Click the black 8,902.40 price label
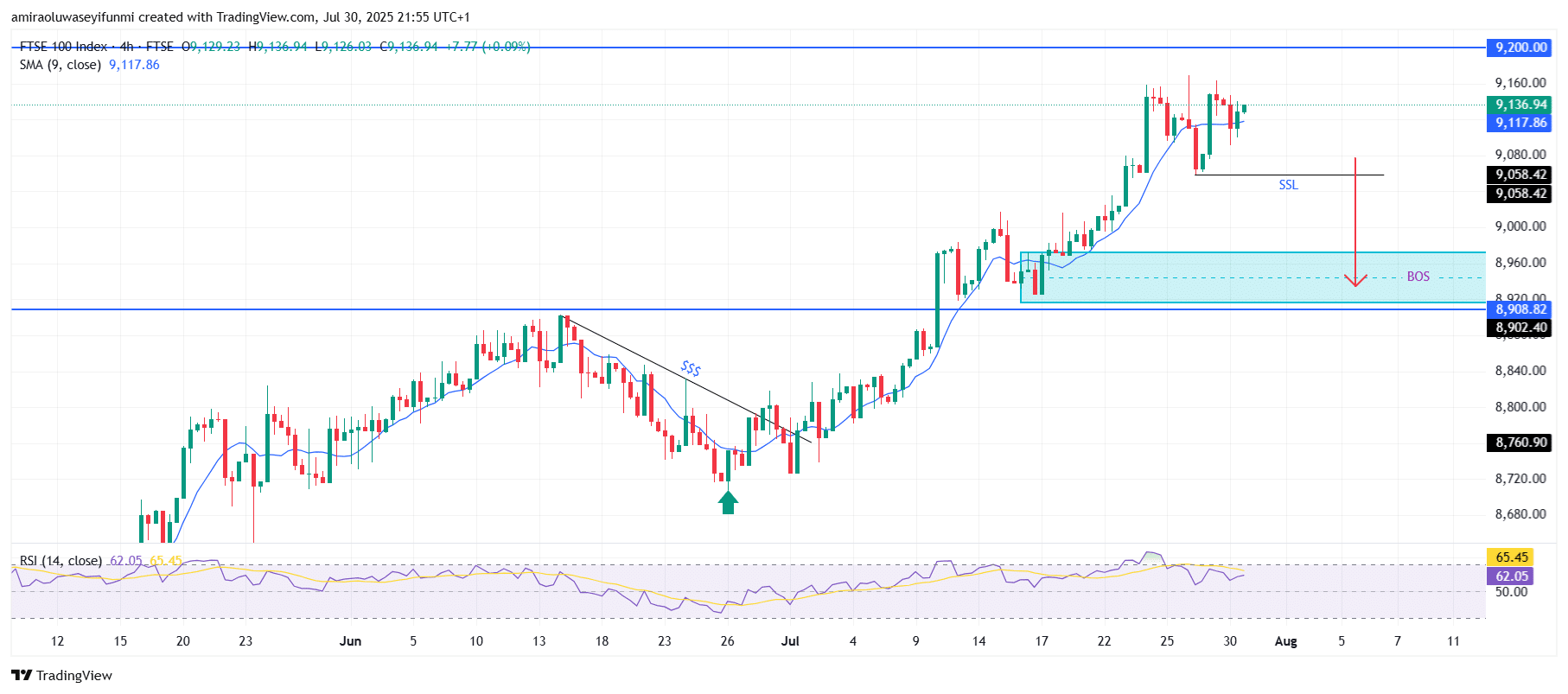Viewport: 1568px width, 694px height. pos(1520,328)
